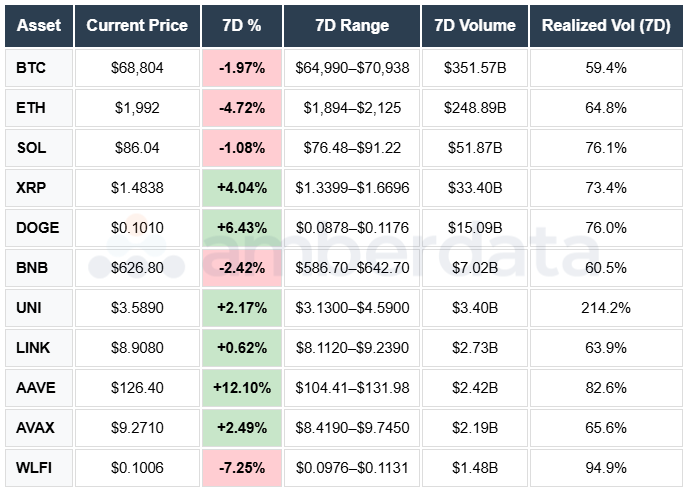Click ETH's 7D range $1,894–$2,125
This screenshot has width=687, height=492.
(351, 108)
